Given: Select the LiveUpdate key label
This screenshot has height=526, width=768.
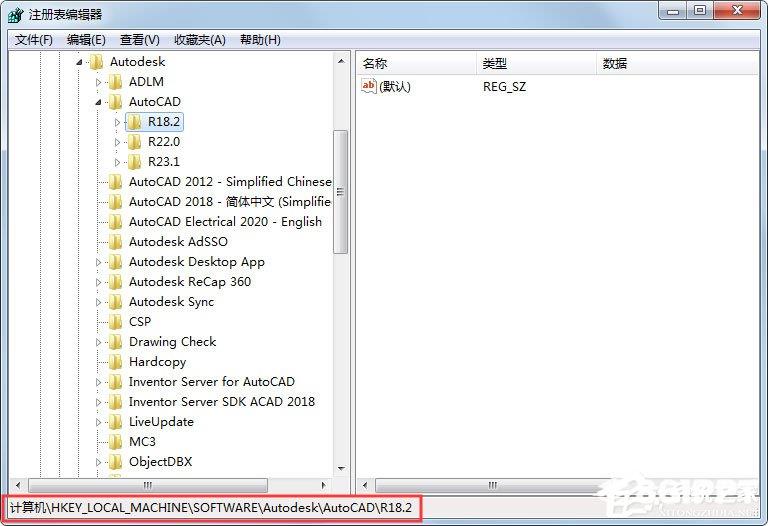Looking at the screenshot, I should pos(161,422).
